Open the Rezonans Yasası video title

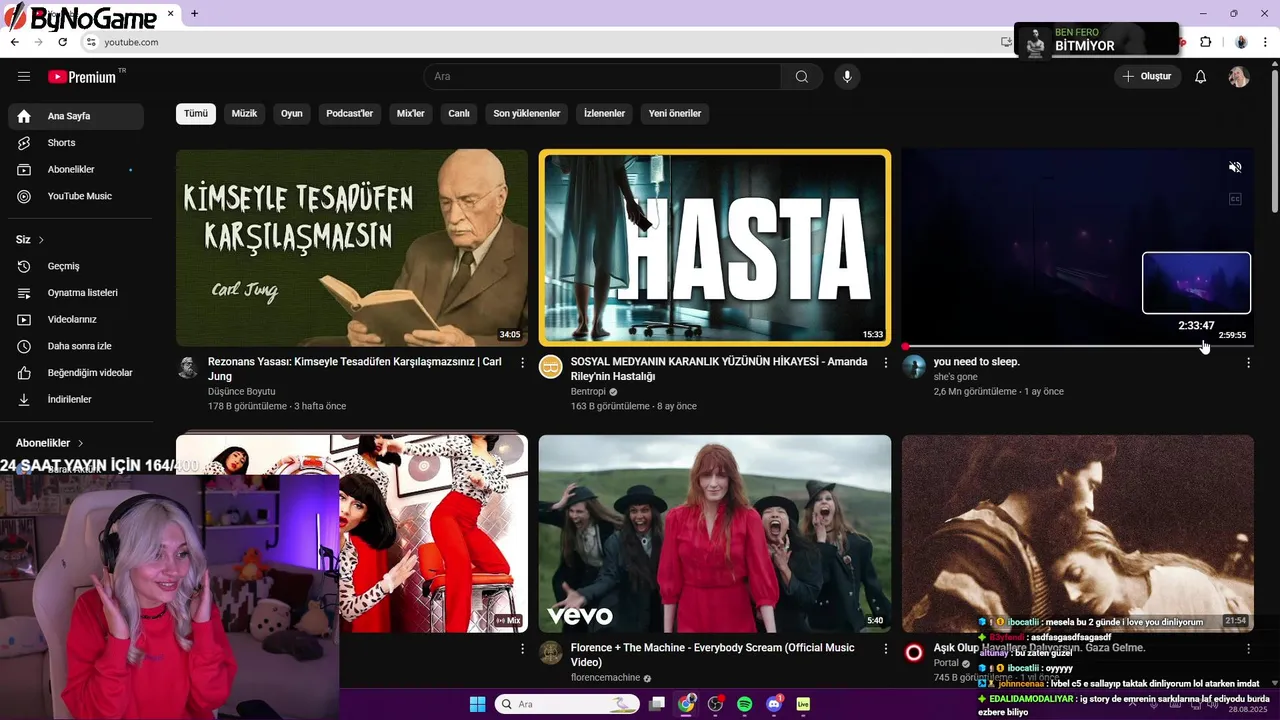point(355,369)
